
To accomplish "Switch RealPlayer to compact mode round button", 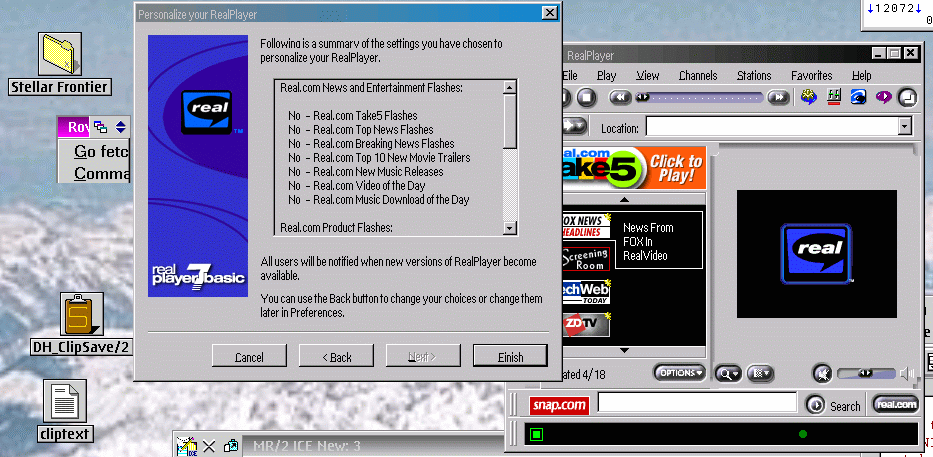I will pyautogui.click(x=908, y=98).
